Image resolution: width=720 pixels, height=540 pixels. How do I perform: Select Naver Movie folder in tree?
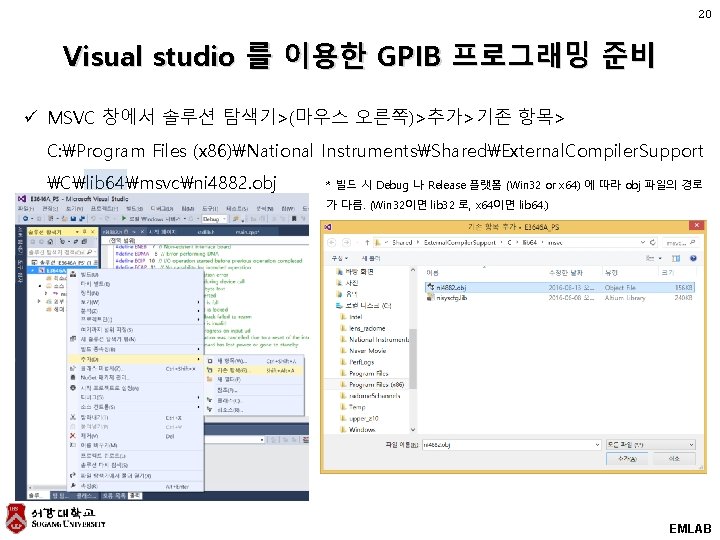coord(363,351)
